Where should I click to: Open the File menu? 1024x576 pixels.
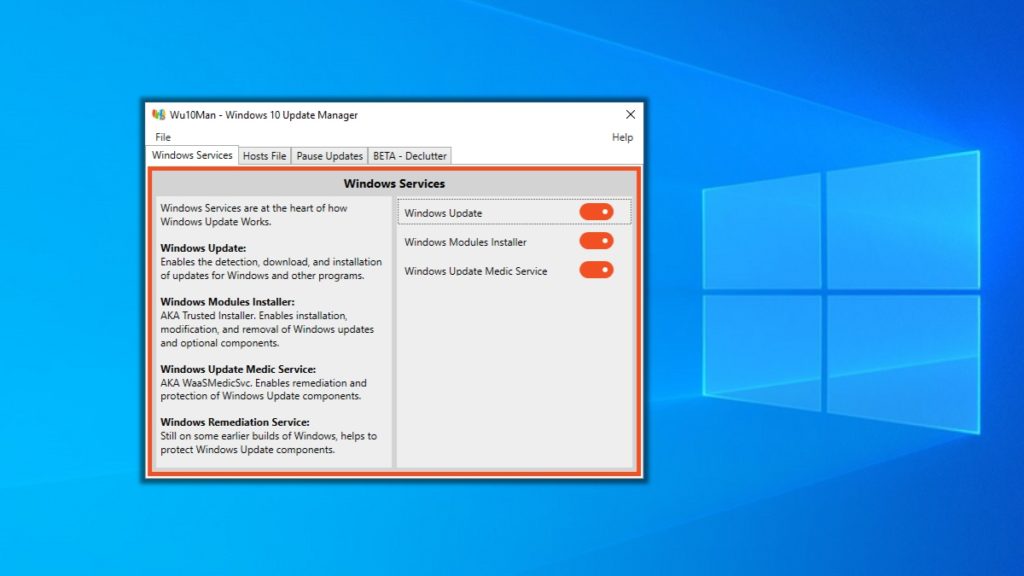pyautogui.click(x=162, y=137)
